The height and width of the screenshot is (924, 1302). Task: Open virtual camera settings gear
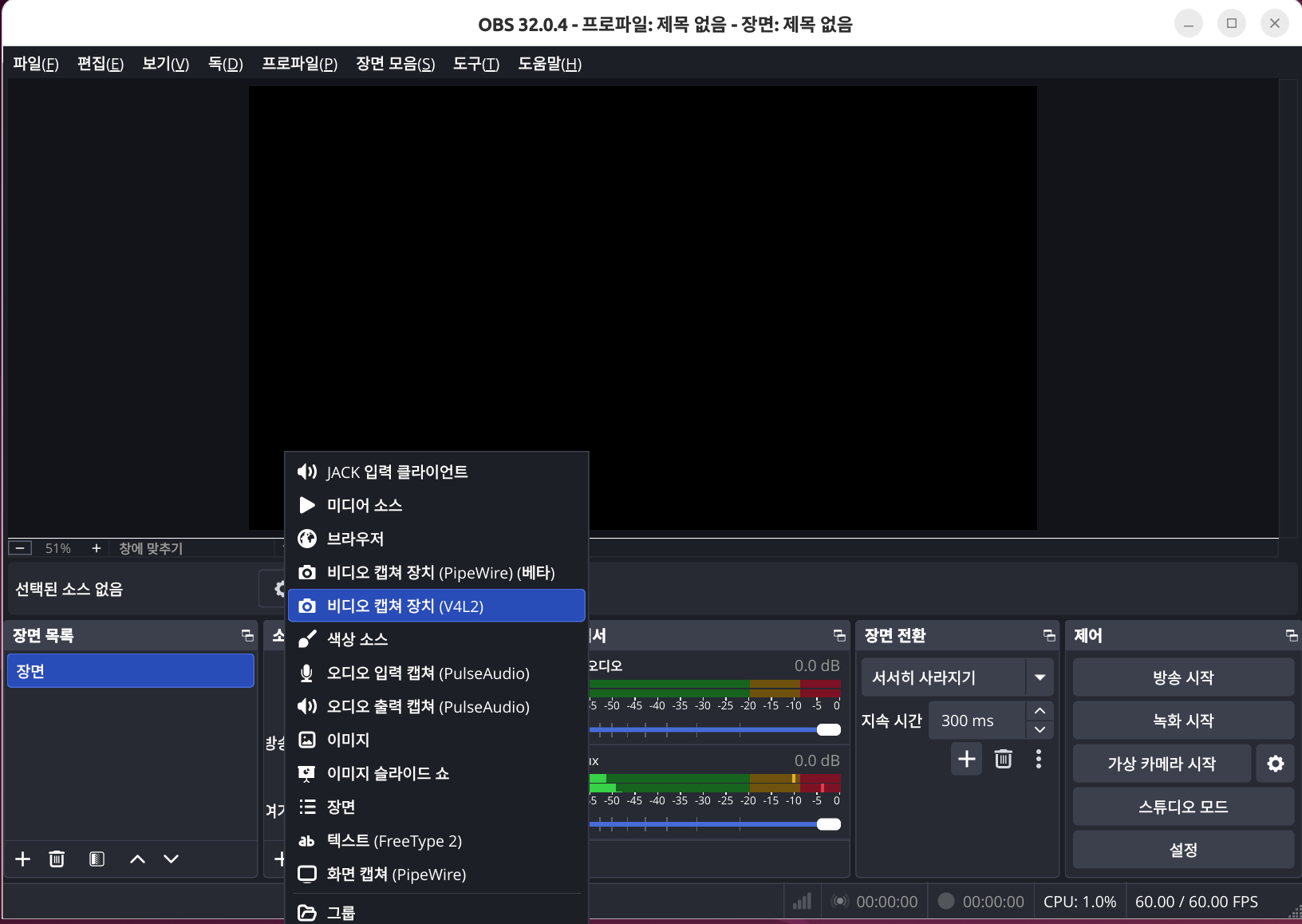pos(1276,764)
